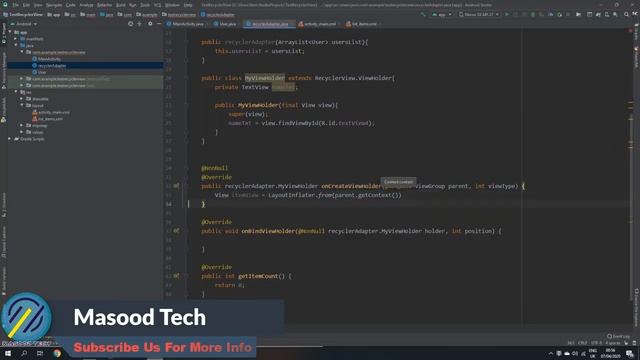Open the Build menu
Viewport: 640px width, 360px height.
pyautogui.click(x=121, y=5)
